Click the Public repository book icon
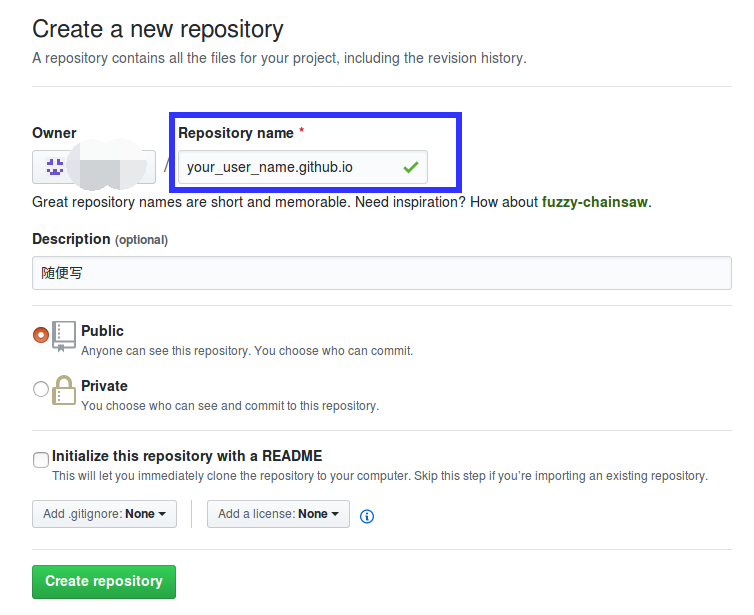 coord(63,337)
